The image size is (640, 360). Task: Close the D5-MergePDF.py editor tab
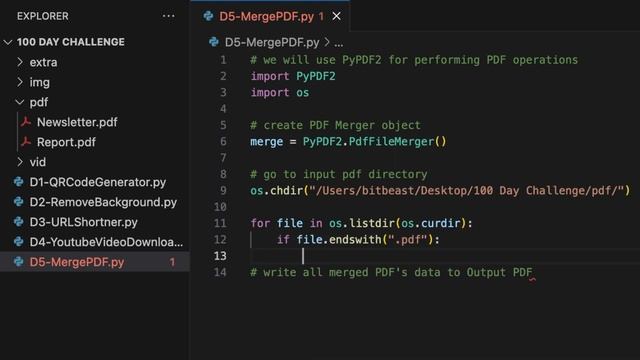pyautogui.click(x=336, y=16)
